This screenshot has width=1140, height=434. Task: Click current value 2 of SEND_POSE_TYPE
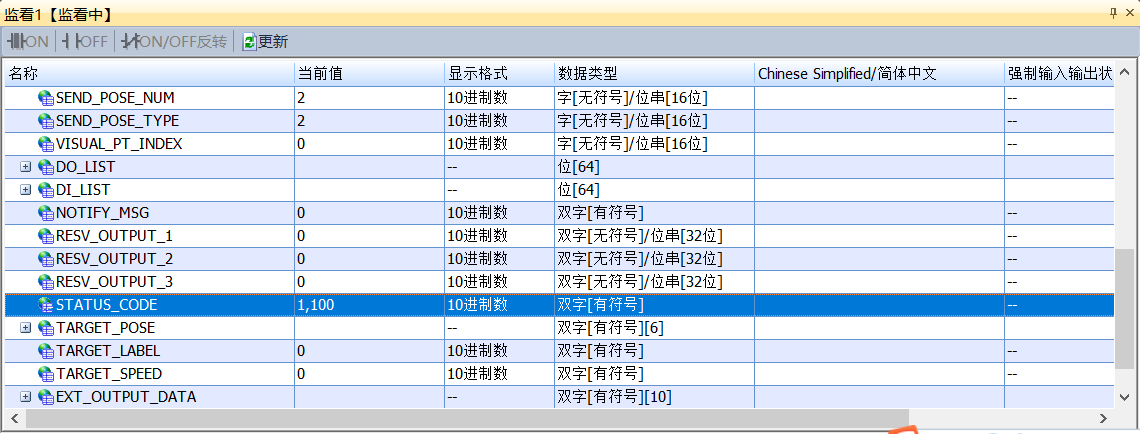tap(301, 121)
